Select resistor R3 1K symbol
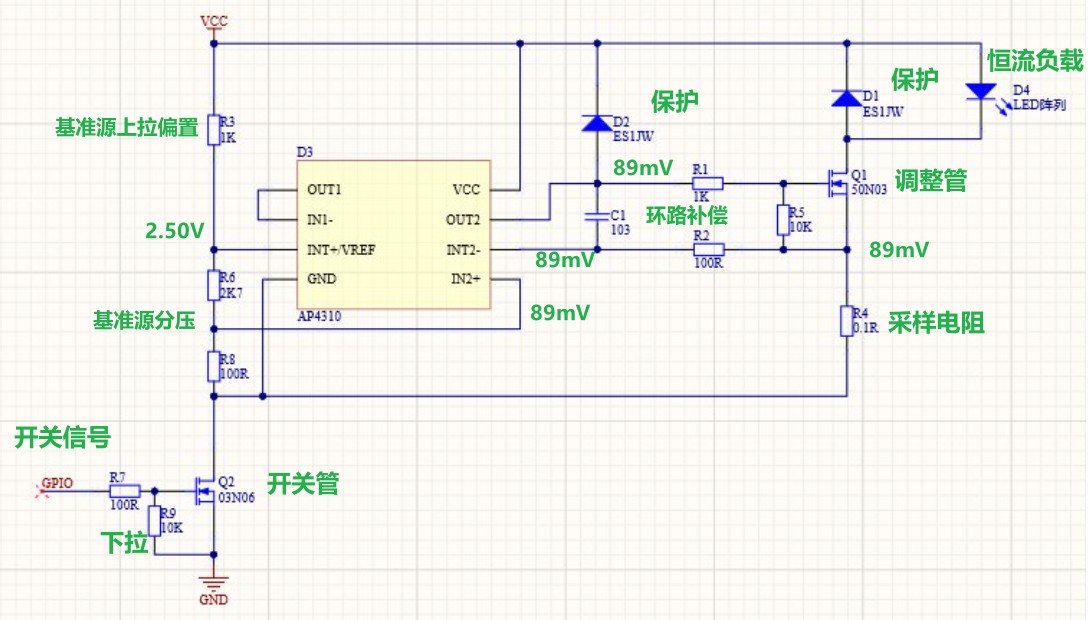 click(214, 129)
